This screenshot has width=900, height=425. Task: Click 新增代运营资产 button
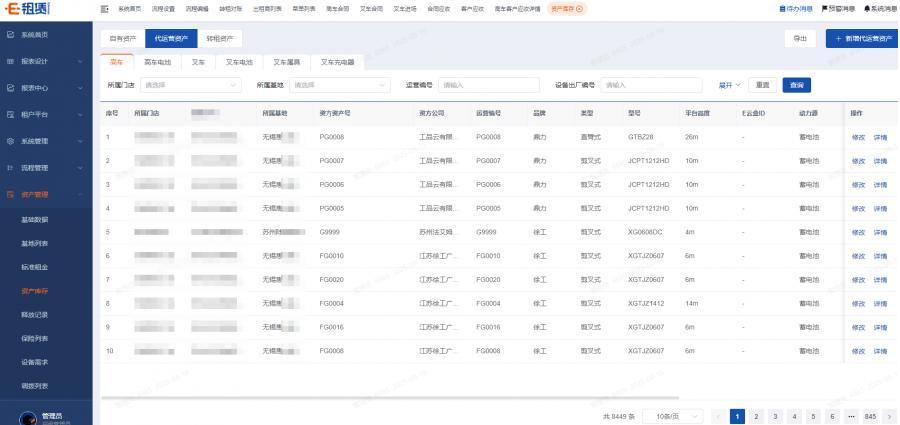861,39
